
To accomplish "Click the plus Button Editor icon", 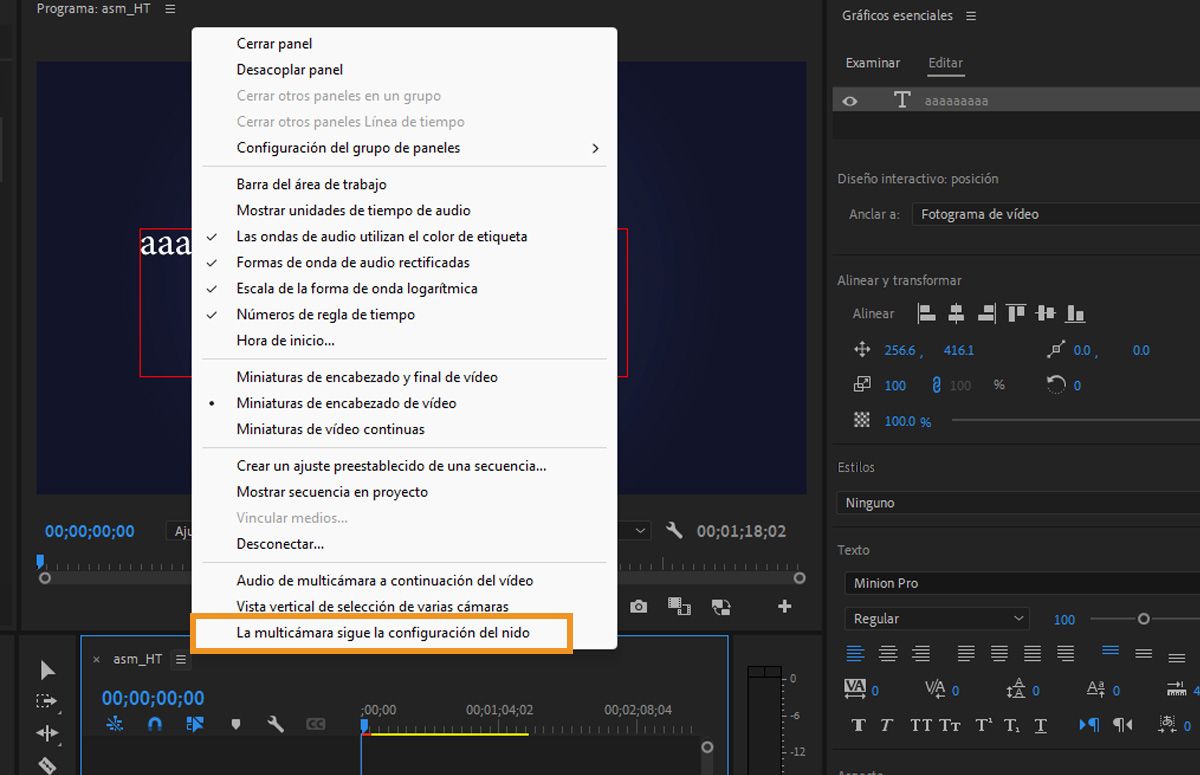I will 784,606.
